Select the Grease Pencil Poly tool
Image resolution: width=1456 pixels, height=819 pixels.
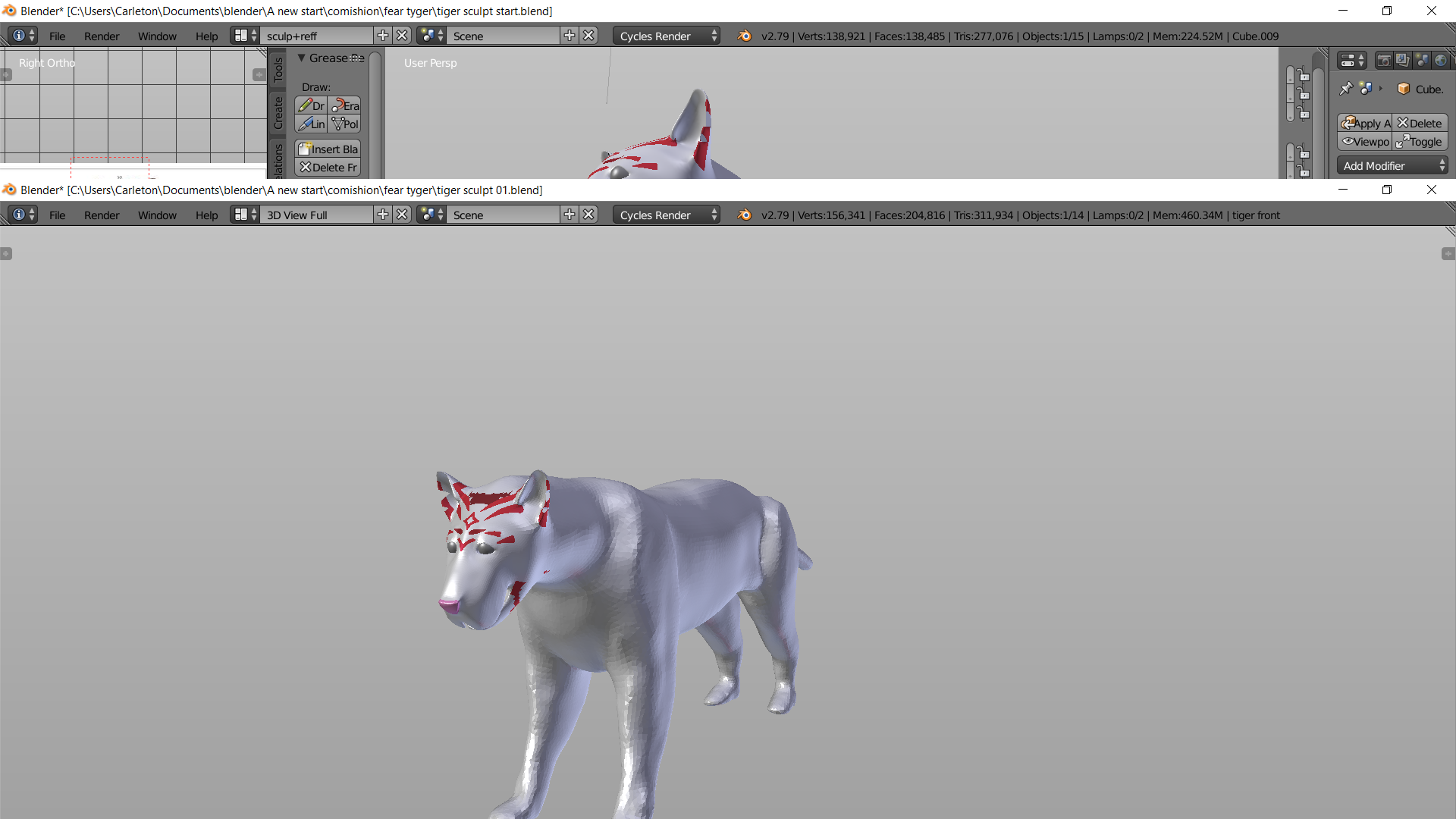345,124
